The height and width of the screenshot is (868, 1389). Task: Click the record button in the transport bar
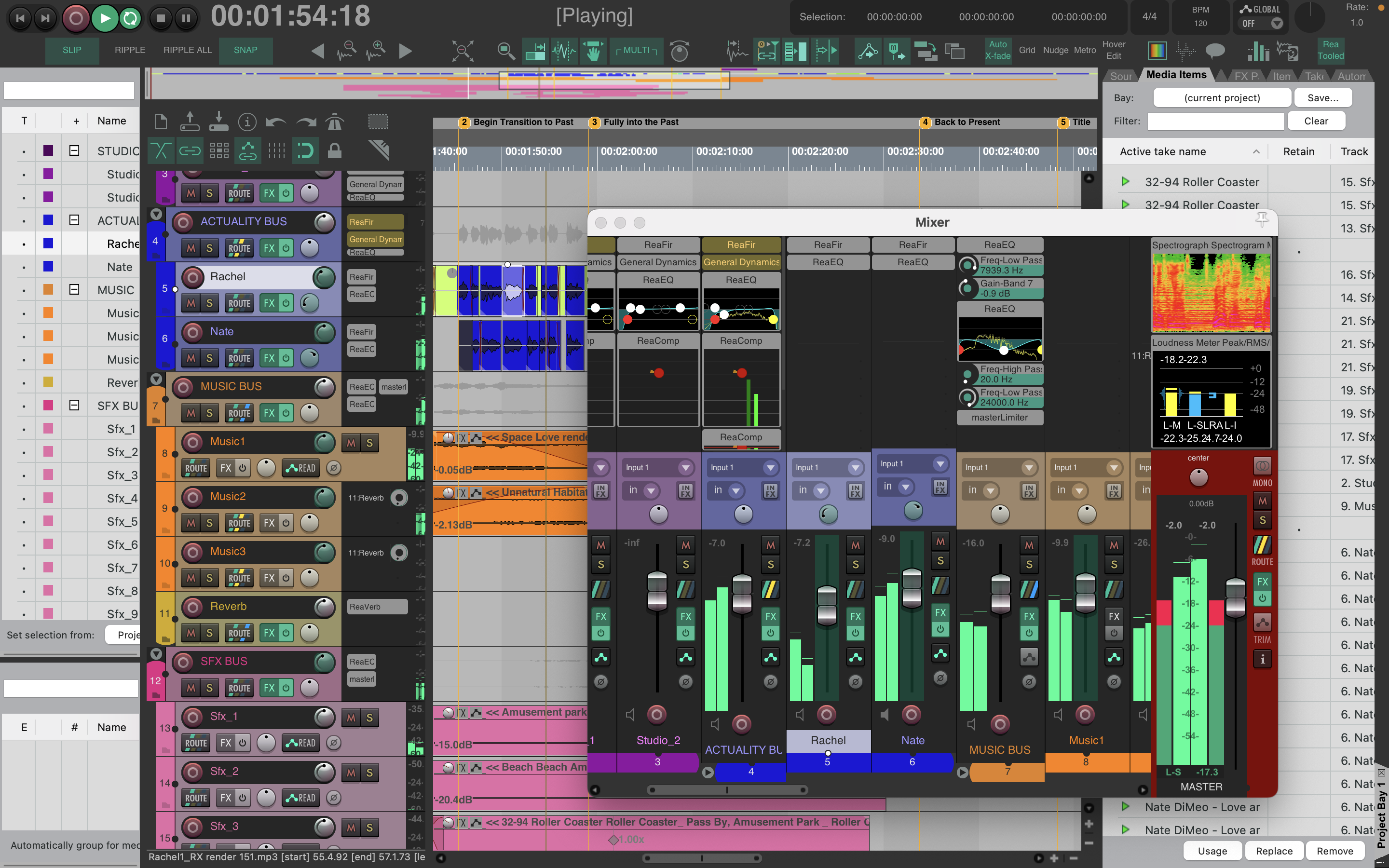tap(76, 18)
